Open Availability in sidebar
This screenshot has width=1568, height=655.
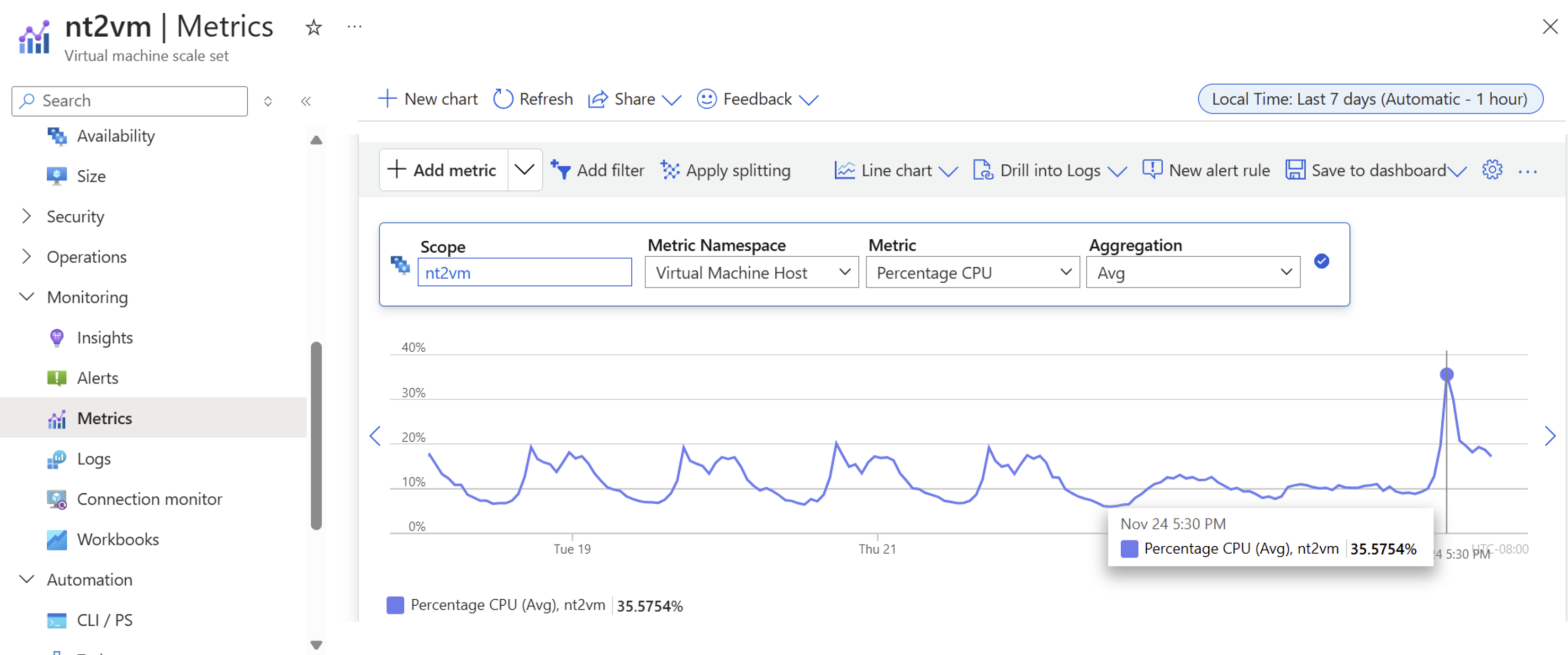(x=116, y=136)
